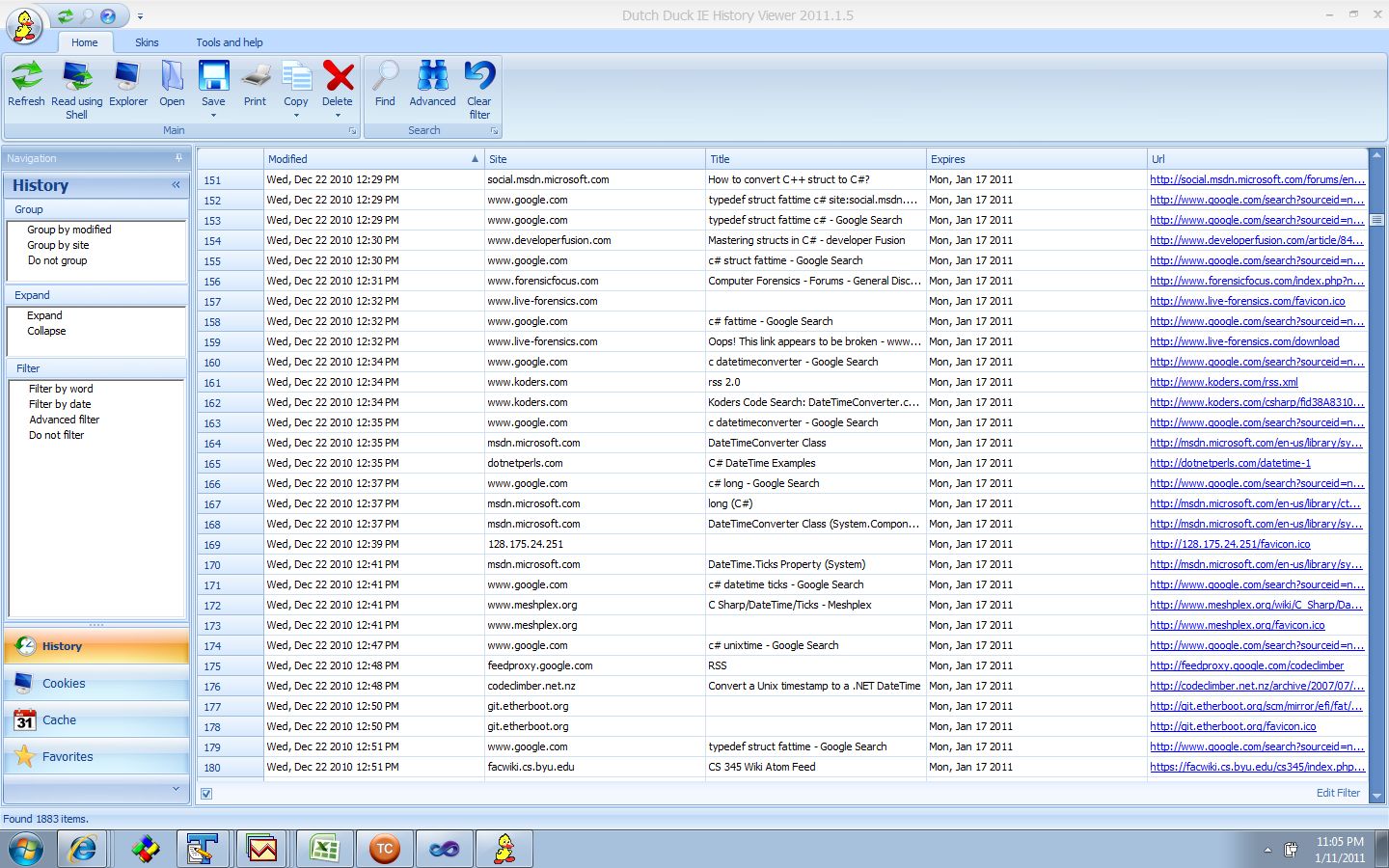This screenshot has width=1389, height=868.
Task: Collapse the History navigation pane chevrons
Action: 177,184
